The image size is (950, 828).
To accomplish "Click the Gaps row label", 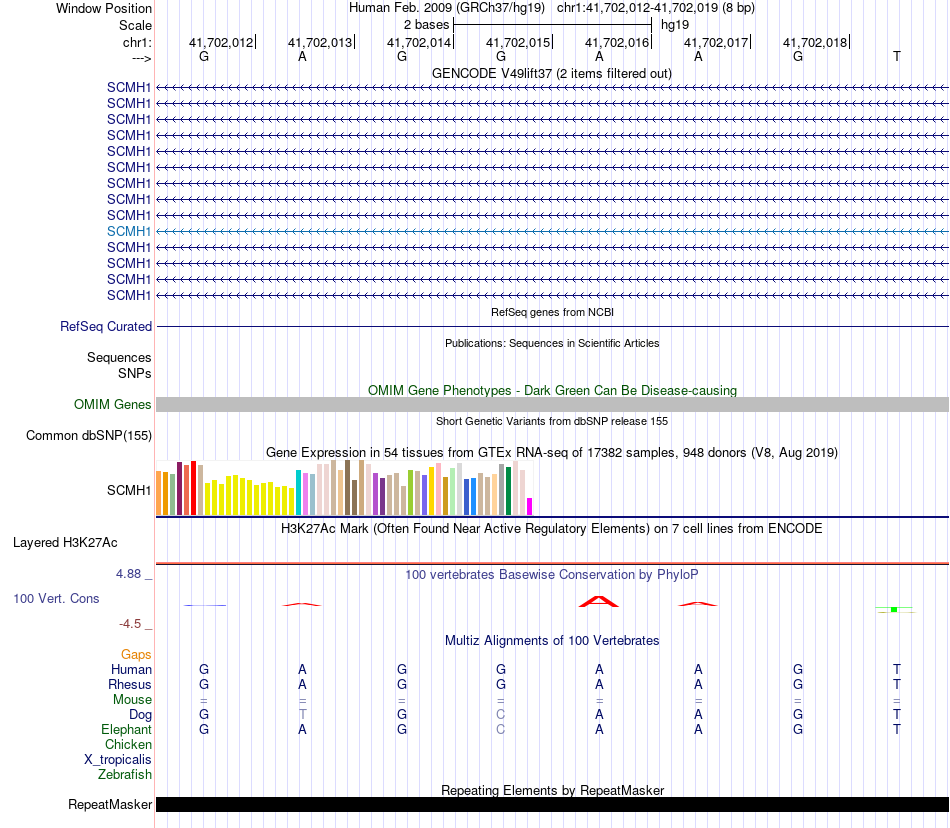I will click(136, 654).
